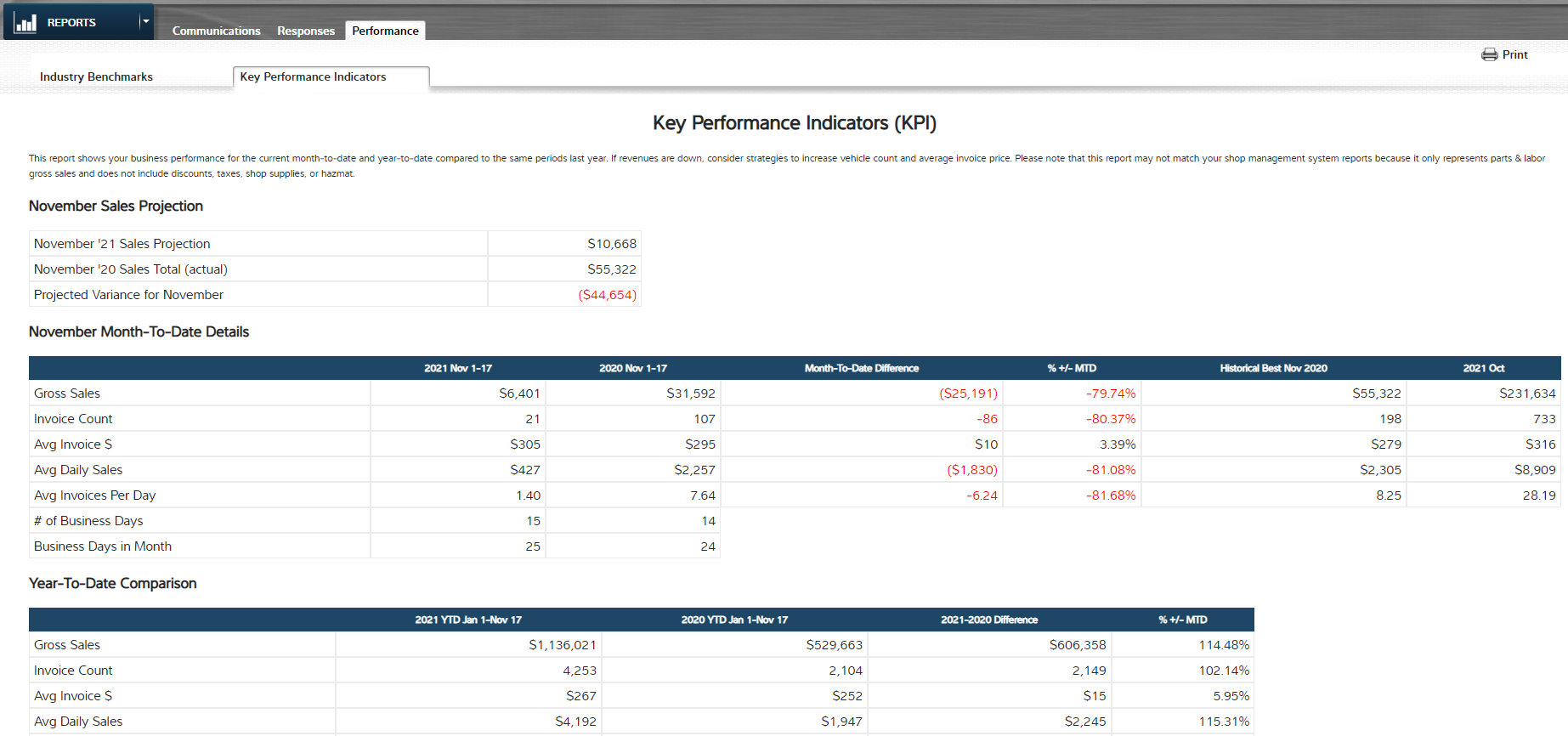Screen dimensions: 1568x736
Task: Click the Print link
Action: tap(1514, 54)
